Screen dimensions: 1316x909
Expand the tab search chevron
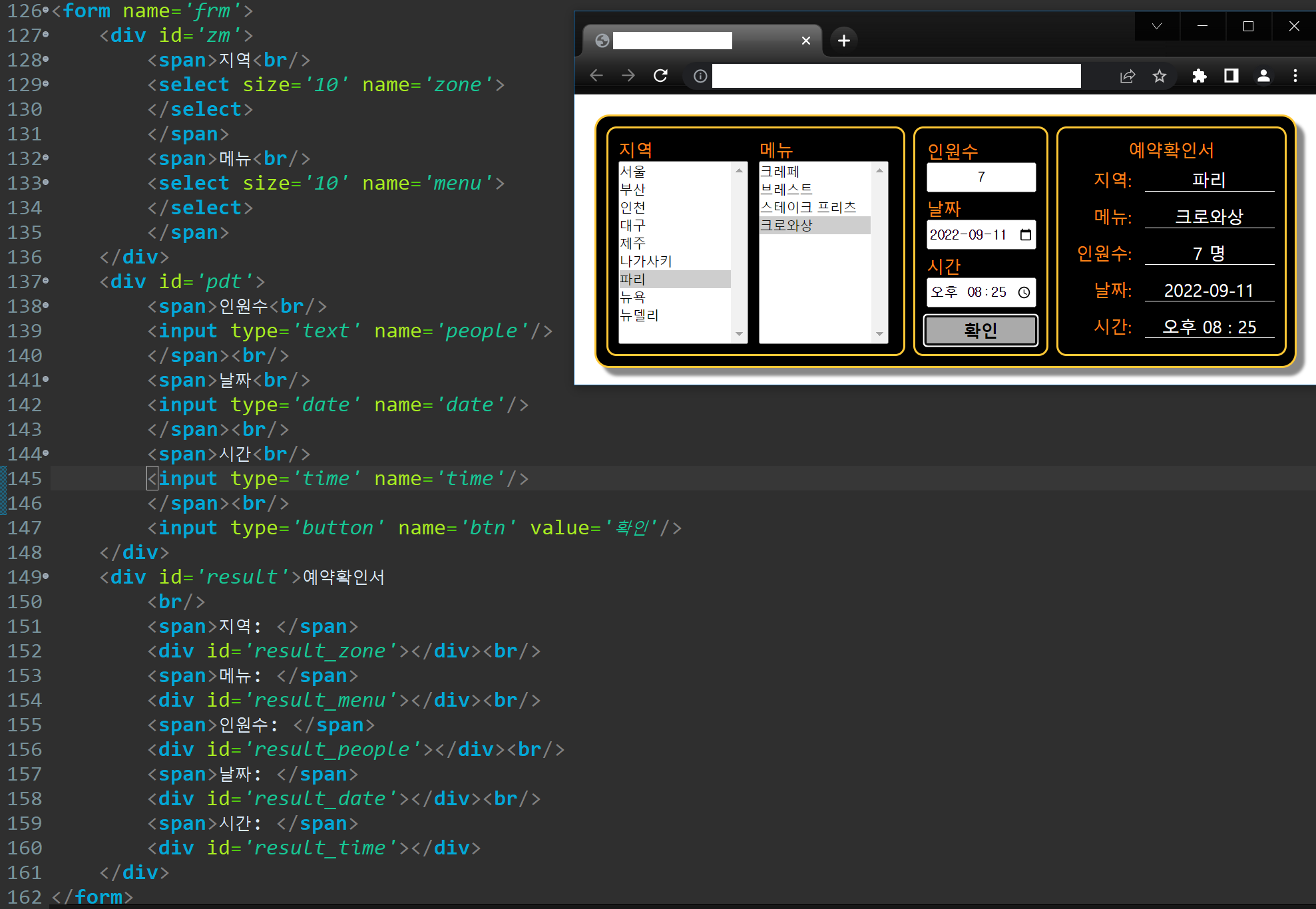1157,27
